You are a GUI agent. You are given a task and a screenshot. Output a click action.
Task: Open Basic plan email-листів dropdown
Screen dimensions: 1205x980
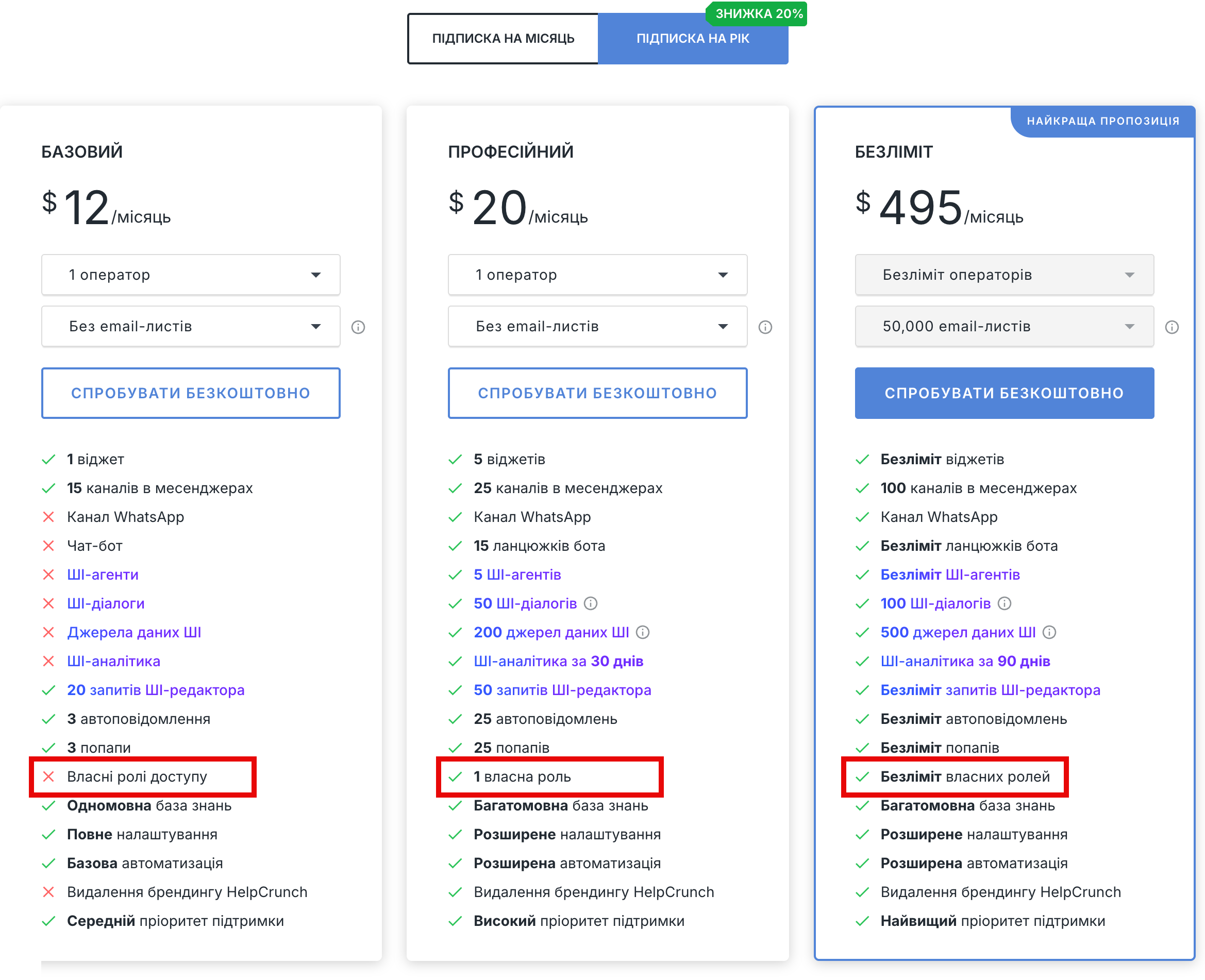click(x=191, y=326)
